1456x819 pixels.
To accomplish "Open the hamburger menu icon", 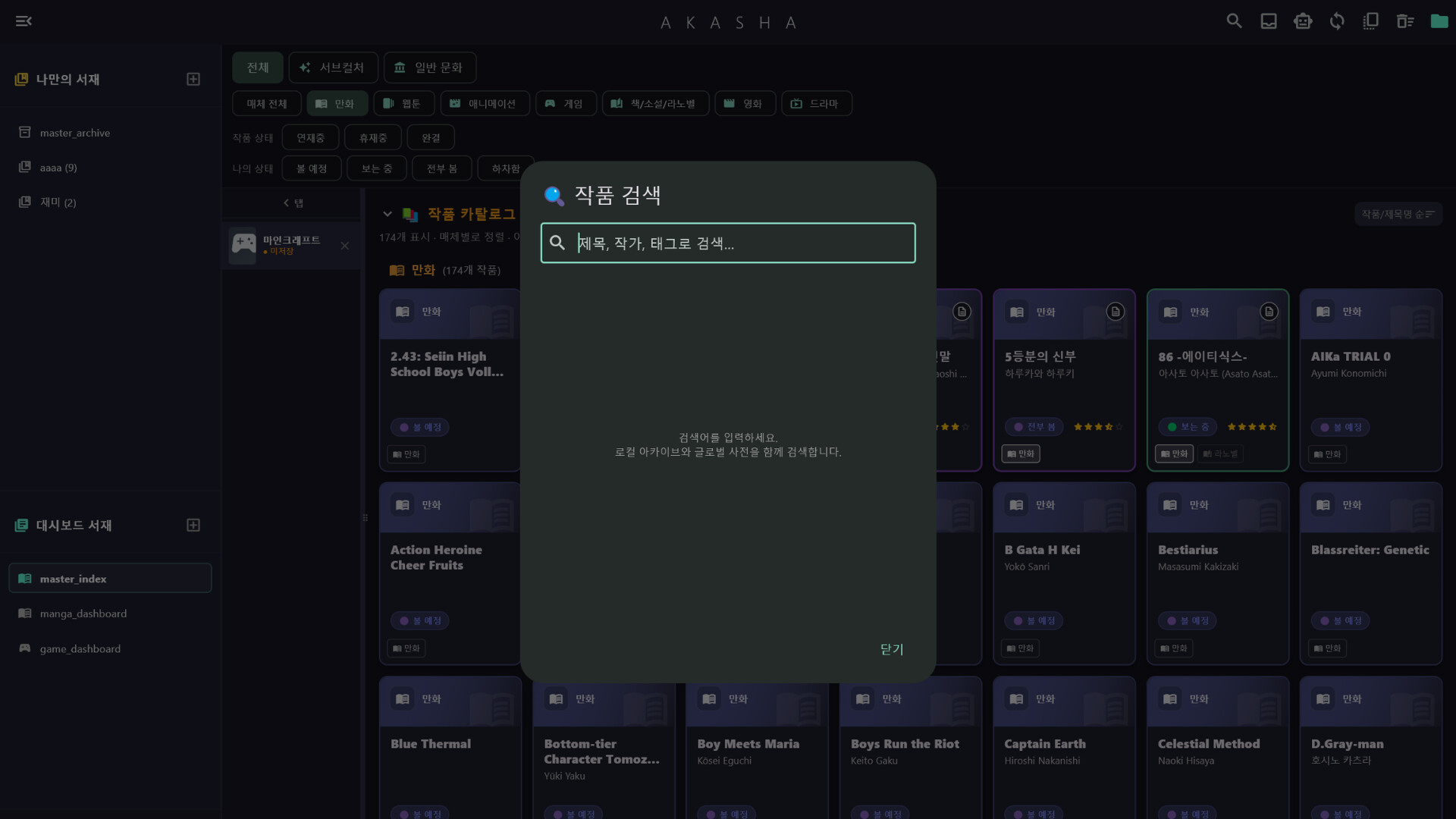I will point(24,21).
